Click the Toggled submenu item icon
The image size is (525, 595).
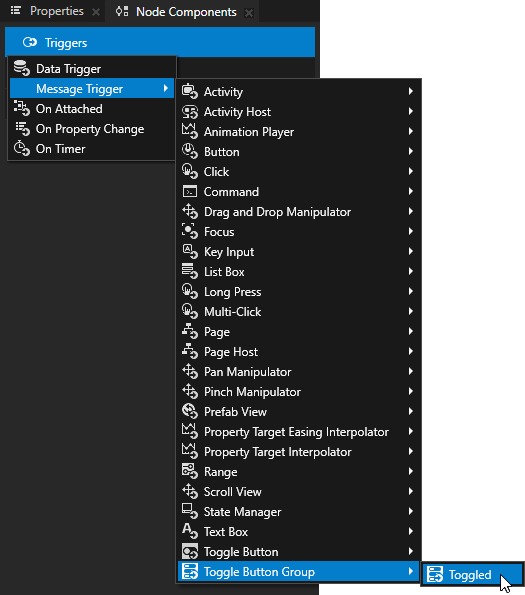tap(435, 574)
